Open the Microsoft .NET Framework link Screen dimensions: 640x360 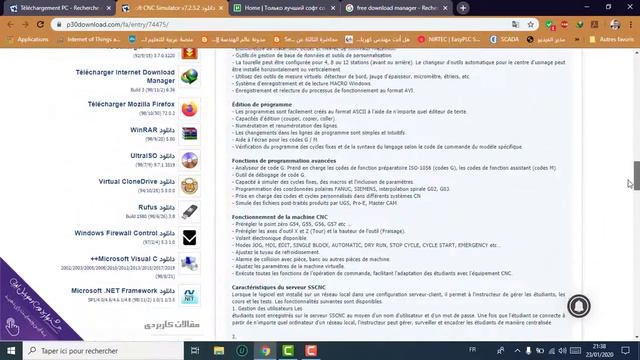(123, 291)
